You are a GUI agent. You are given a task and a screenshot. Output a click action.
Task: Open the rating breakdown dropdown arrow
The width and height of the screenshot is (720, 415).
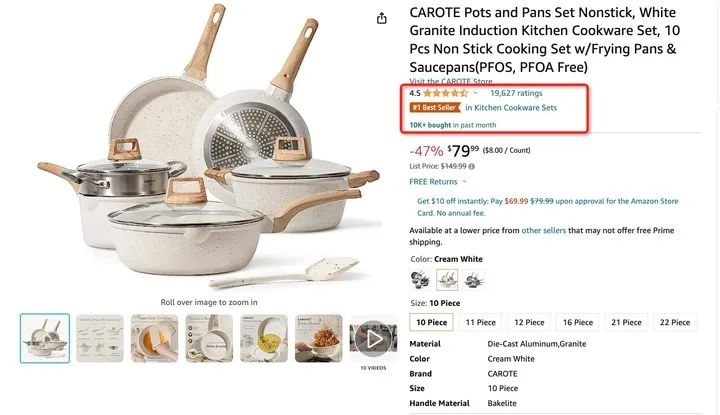(x=476, y=93)
